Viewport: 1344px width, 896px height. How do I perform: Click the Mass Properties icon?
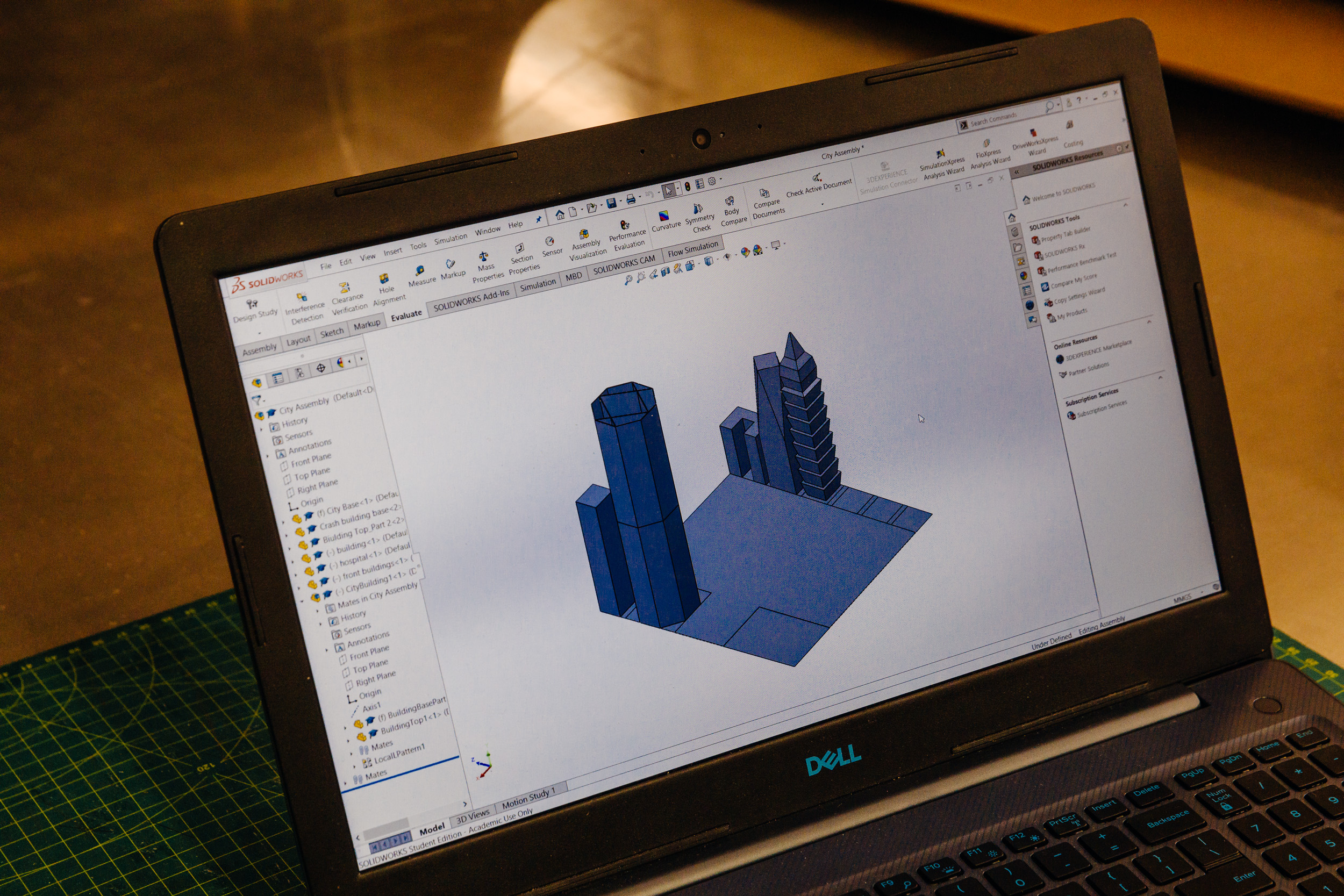tap(483, 256)
